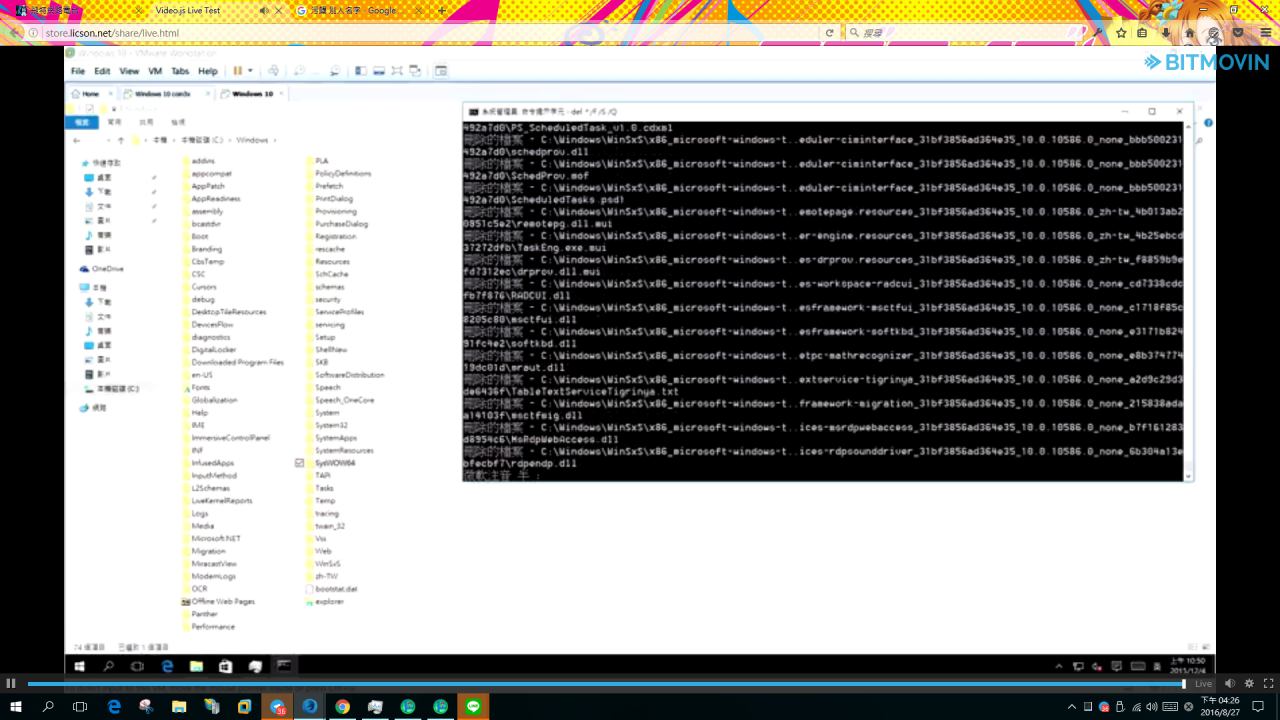Reload the current page
Screen dimensions: 1280x720
pyautogui.click(x=829, y=33)
